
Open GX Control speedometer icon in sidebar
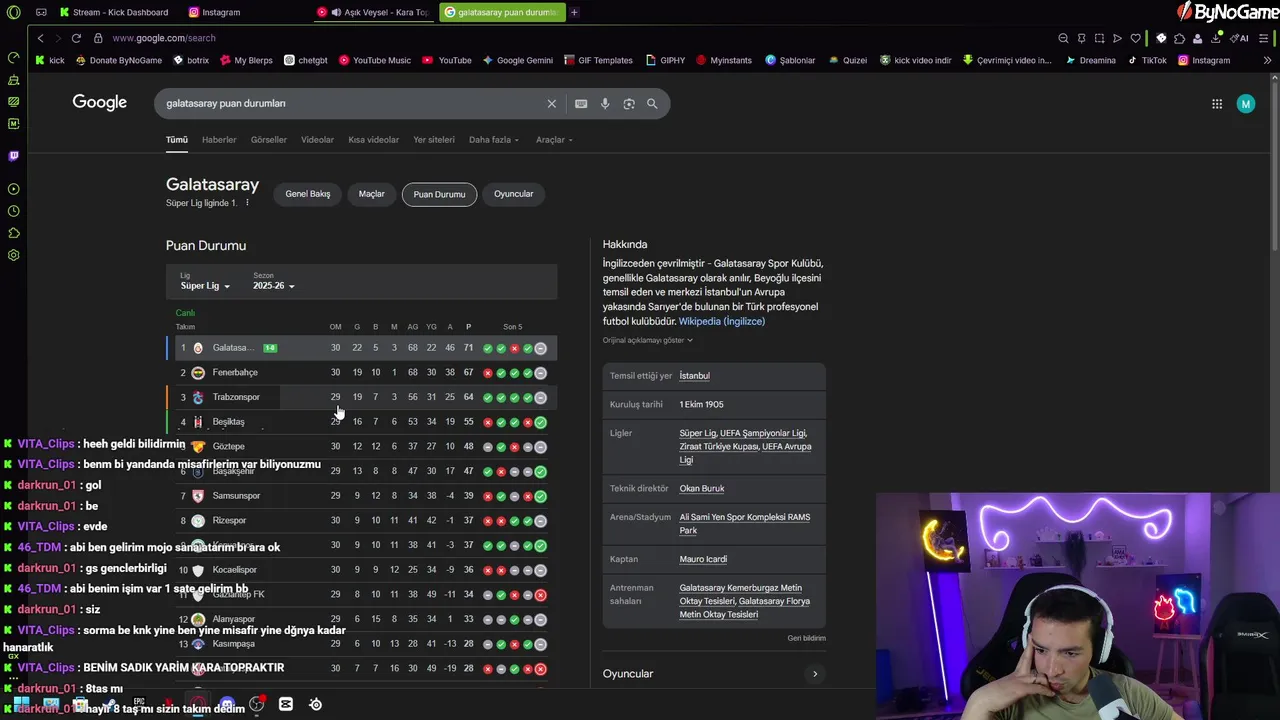coord(13,57)
